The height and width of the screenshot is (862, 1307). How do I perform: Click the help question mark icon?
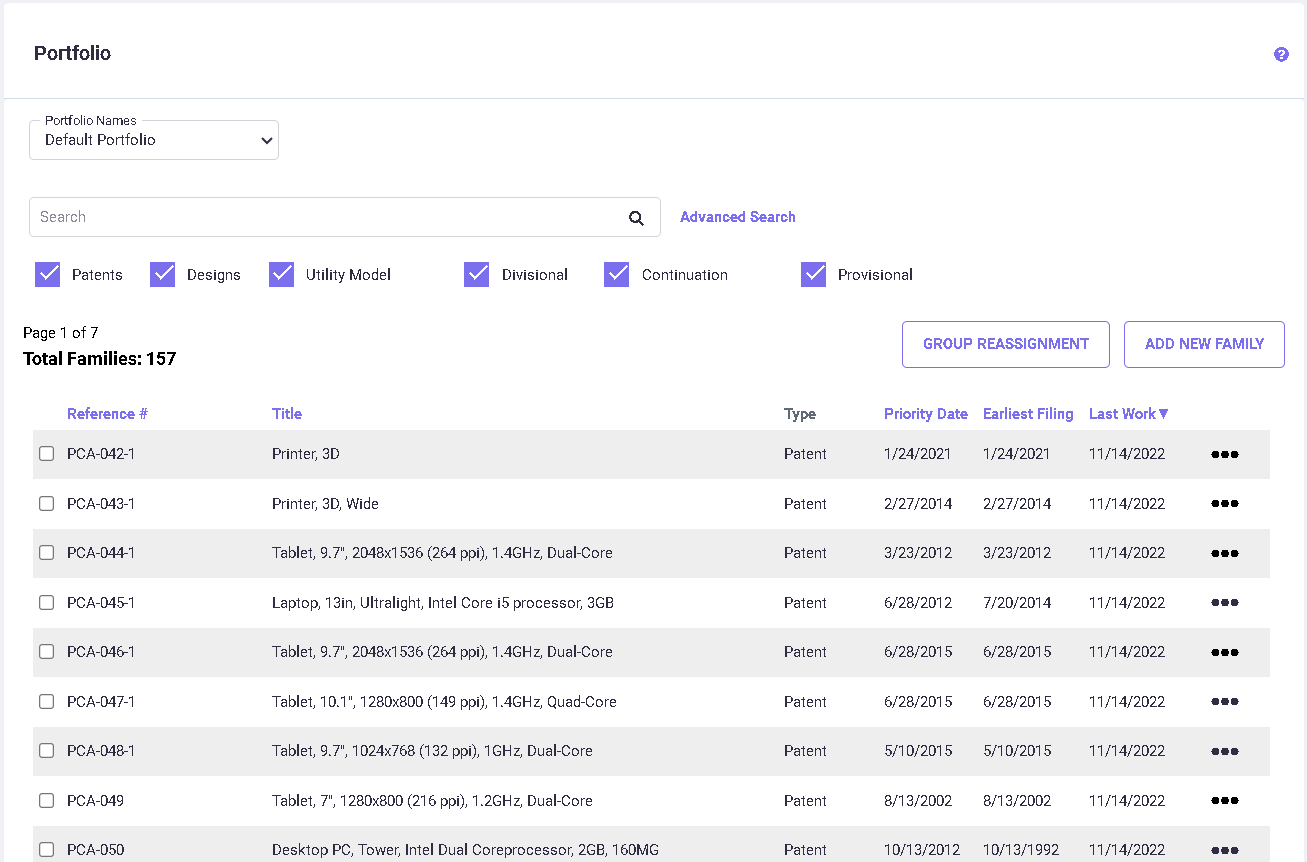click(x=1281, y=55)
